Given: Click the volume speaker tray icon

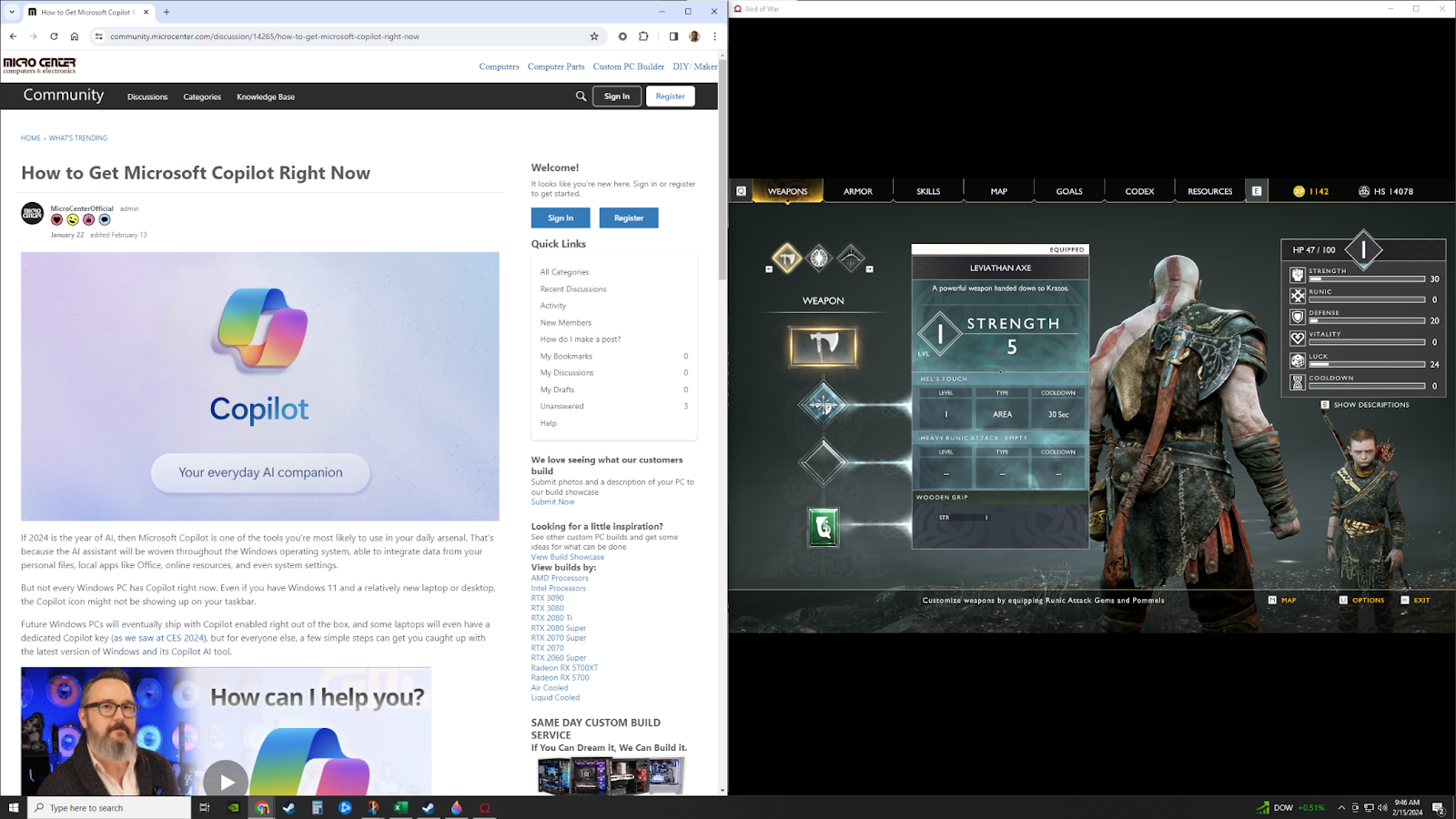Looking at the screenshot, I should pyautogui.click(x=1382, y=807).
